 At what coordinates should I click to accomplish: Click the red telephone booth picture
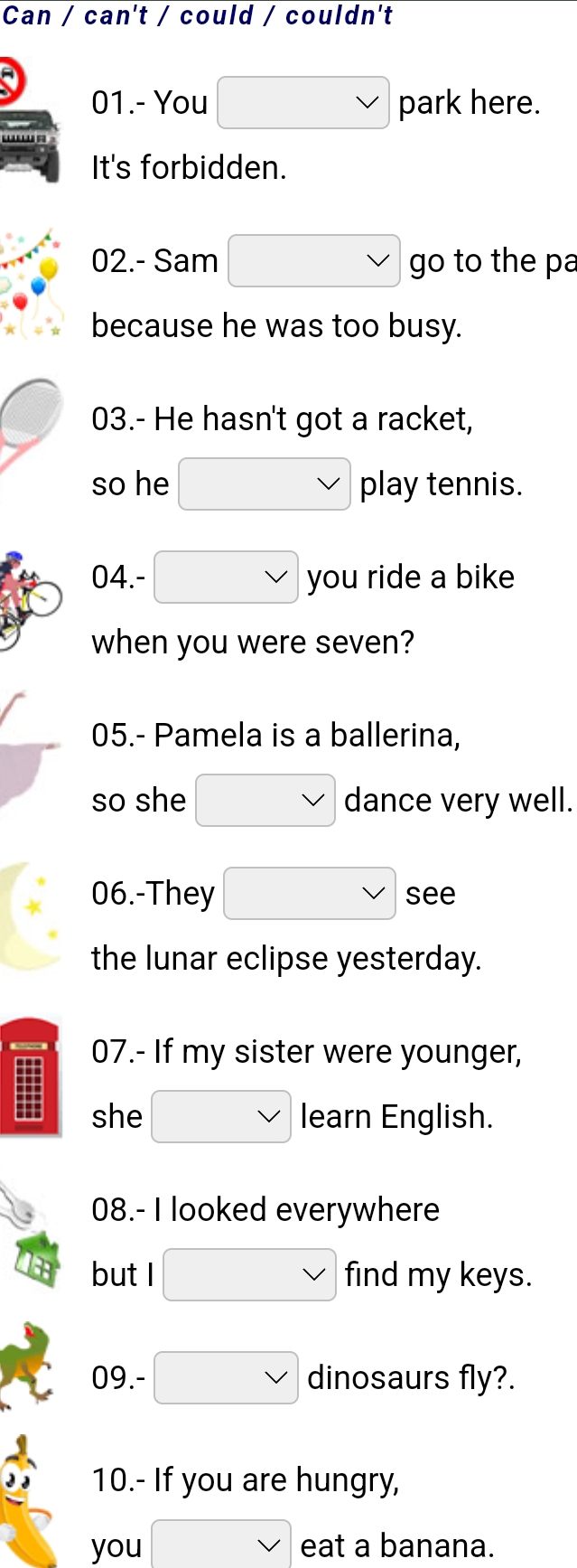pos(30,1076)
